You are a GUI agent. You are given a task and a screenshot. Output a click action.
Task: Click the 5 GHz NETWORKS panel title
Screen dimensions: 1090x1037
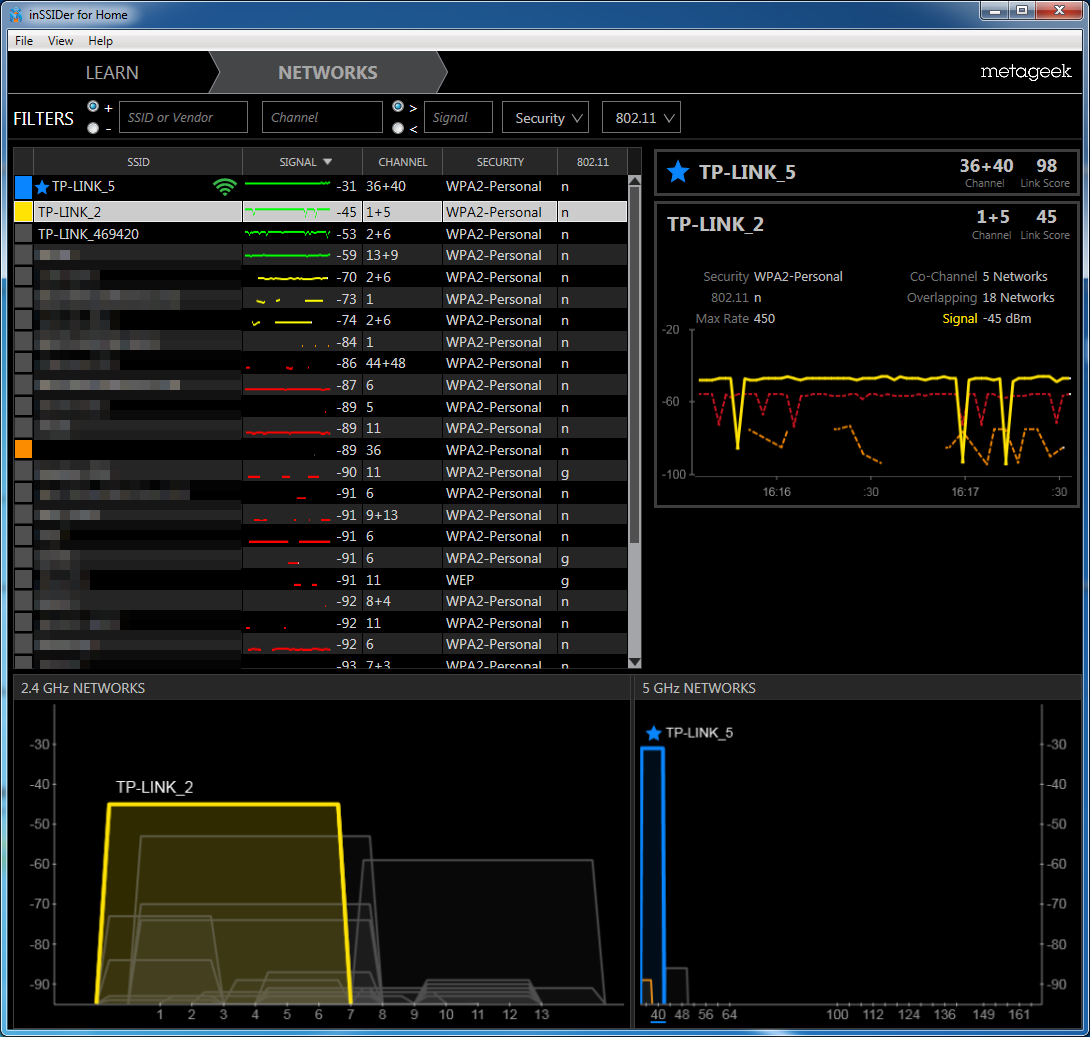pyautogui.click(x=699, y=688)
